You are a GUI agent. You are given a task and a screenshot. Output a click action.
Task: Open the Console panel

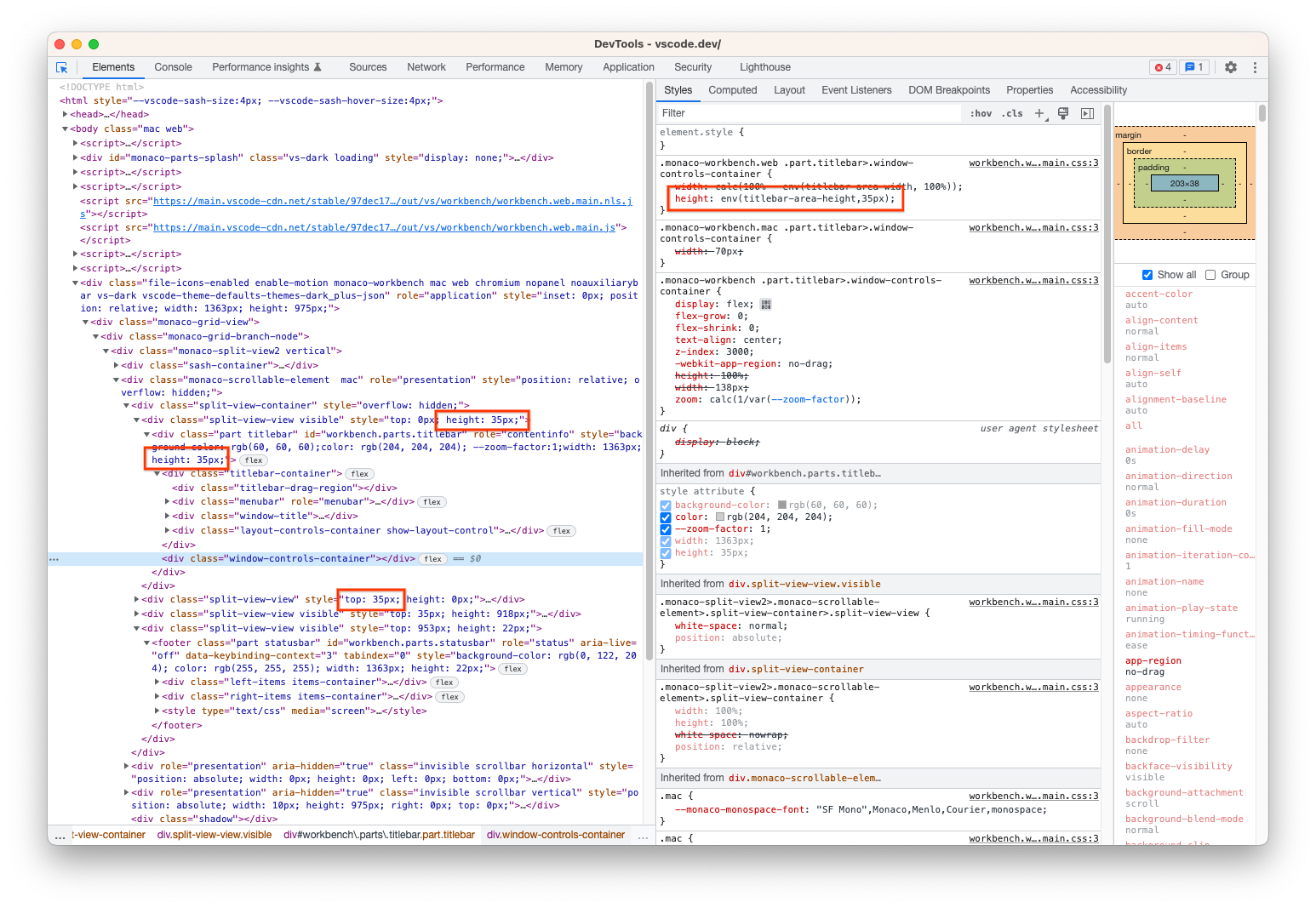coord(173,66)
